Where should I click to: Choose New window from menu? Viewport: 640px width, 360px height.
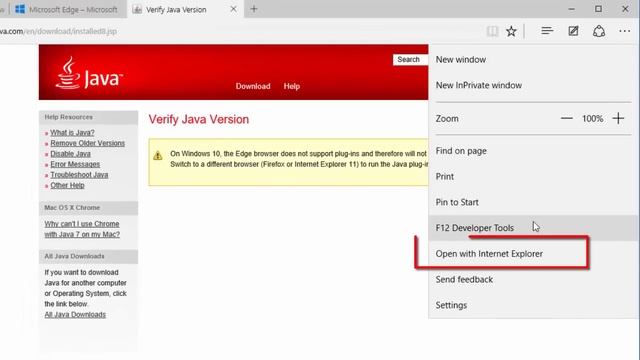(x=534, y=60)
